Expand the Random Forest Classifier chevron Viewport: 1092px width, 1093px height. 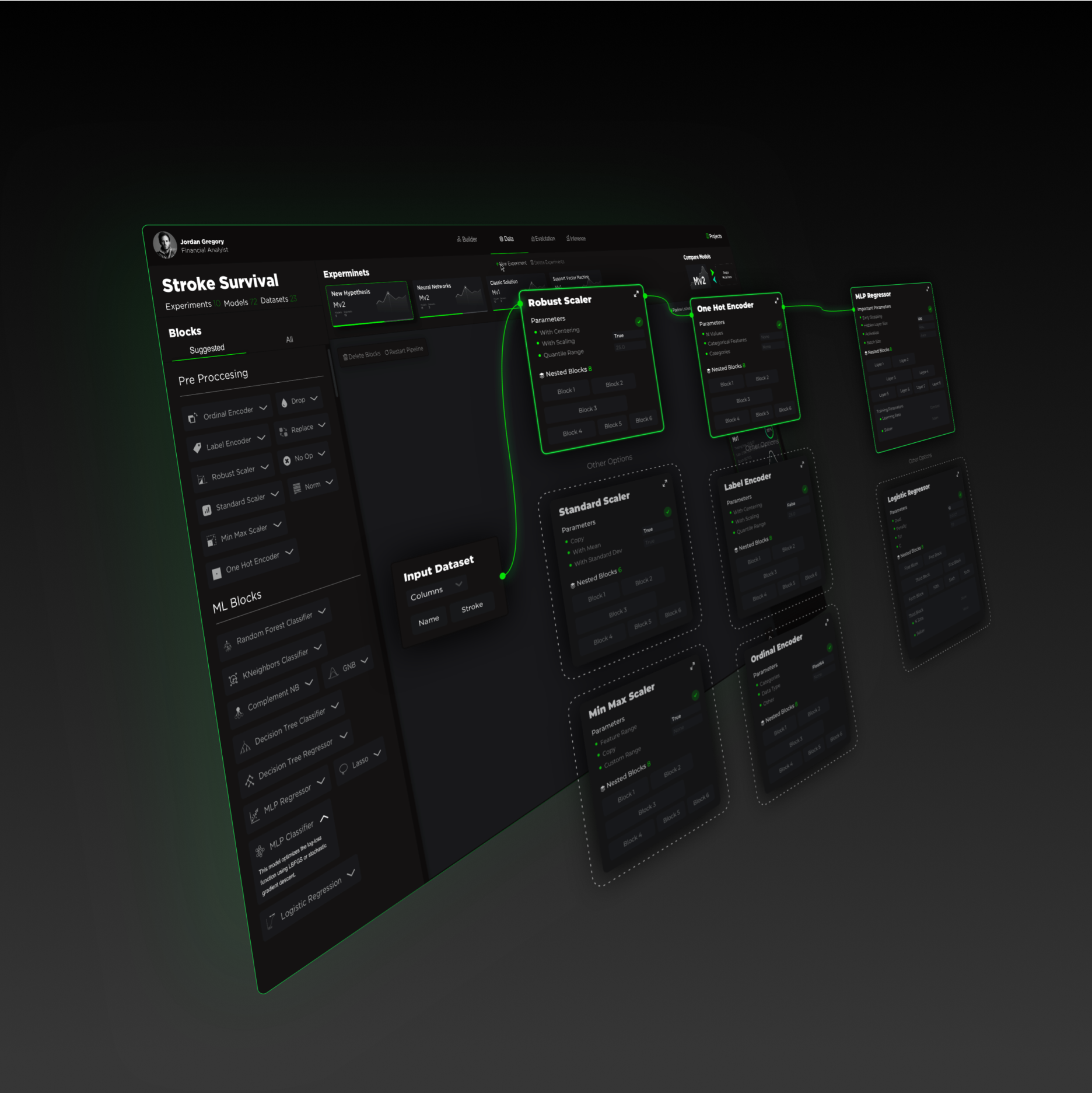pos(322,611)
